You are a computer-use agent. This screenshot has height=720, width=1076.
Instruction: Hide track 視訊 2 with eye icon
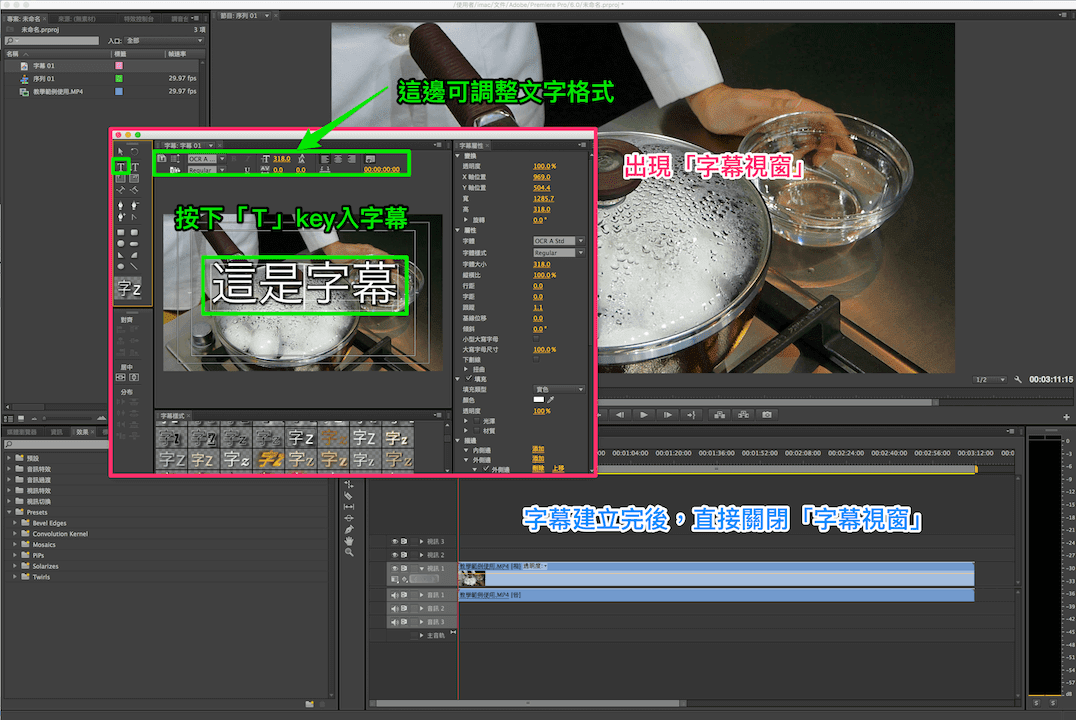395,555
